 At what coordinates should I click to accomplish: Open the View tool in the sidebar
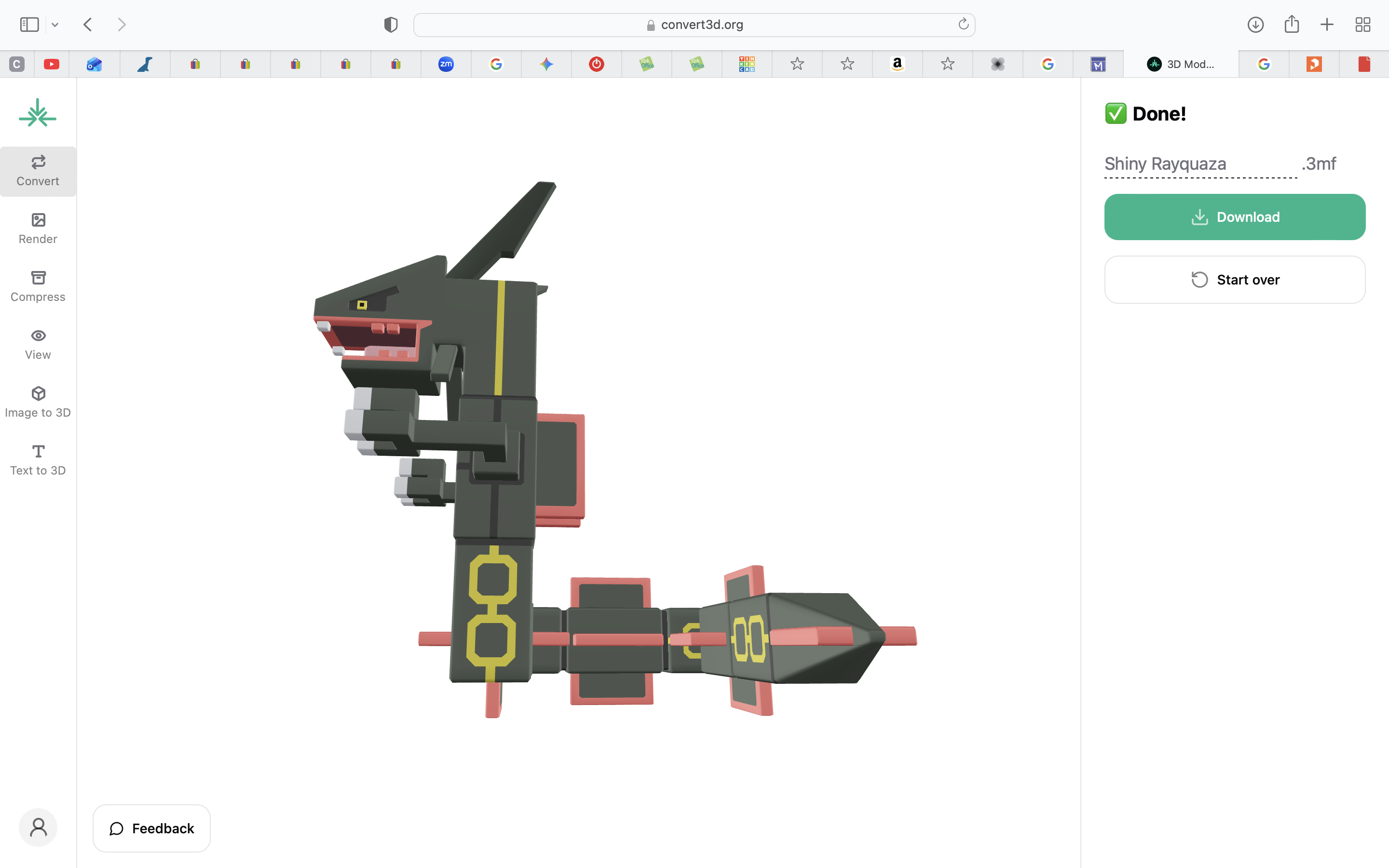38,345
